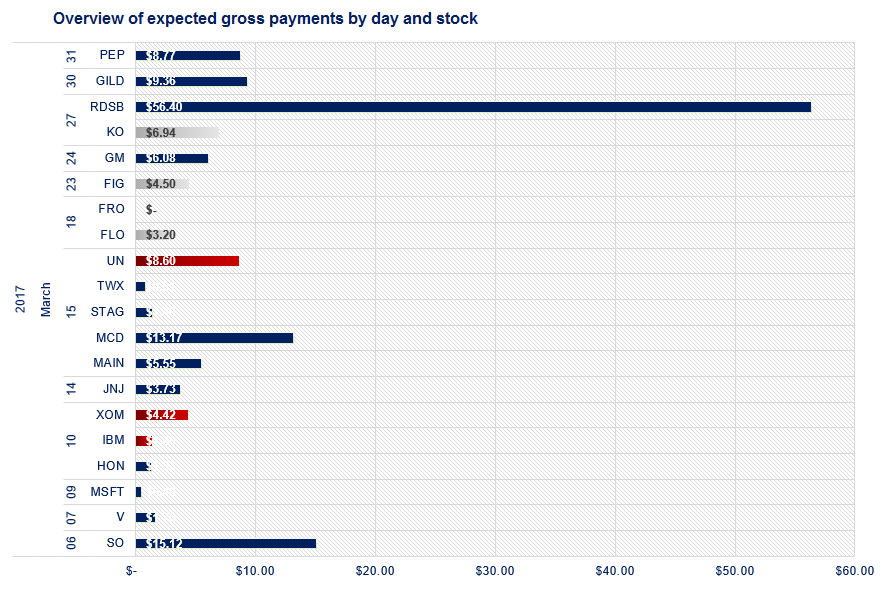Click the 'March' month axis label
This screenshot has height=597, width=884.
[x=46, y=299]
